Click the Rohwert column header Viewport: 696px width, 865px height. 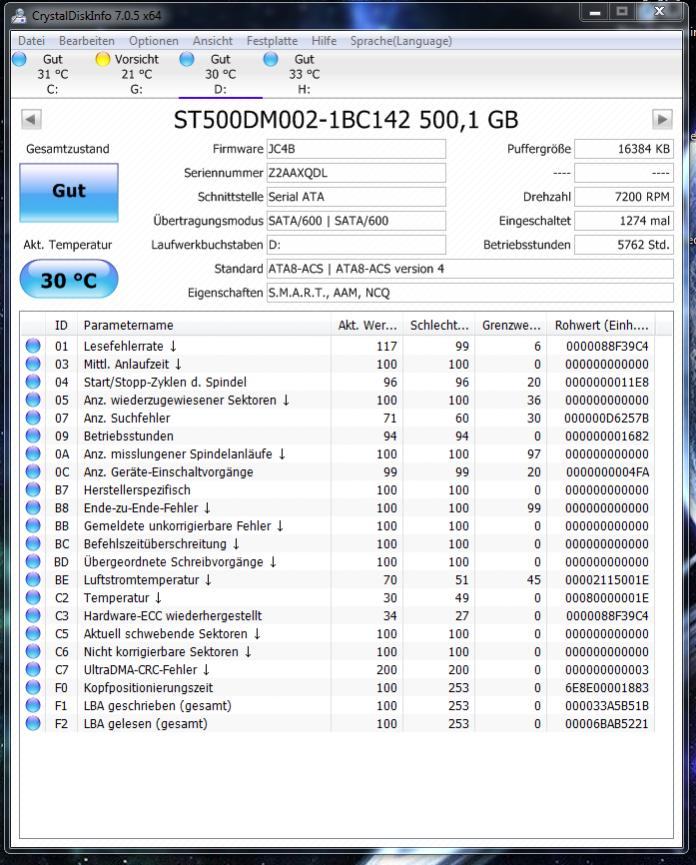601,325
